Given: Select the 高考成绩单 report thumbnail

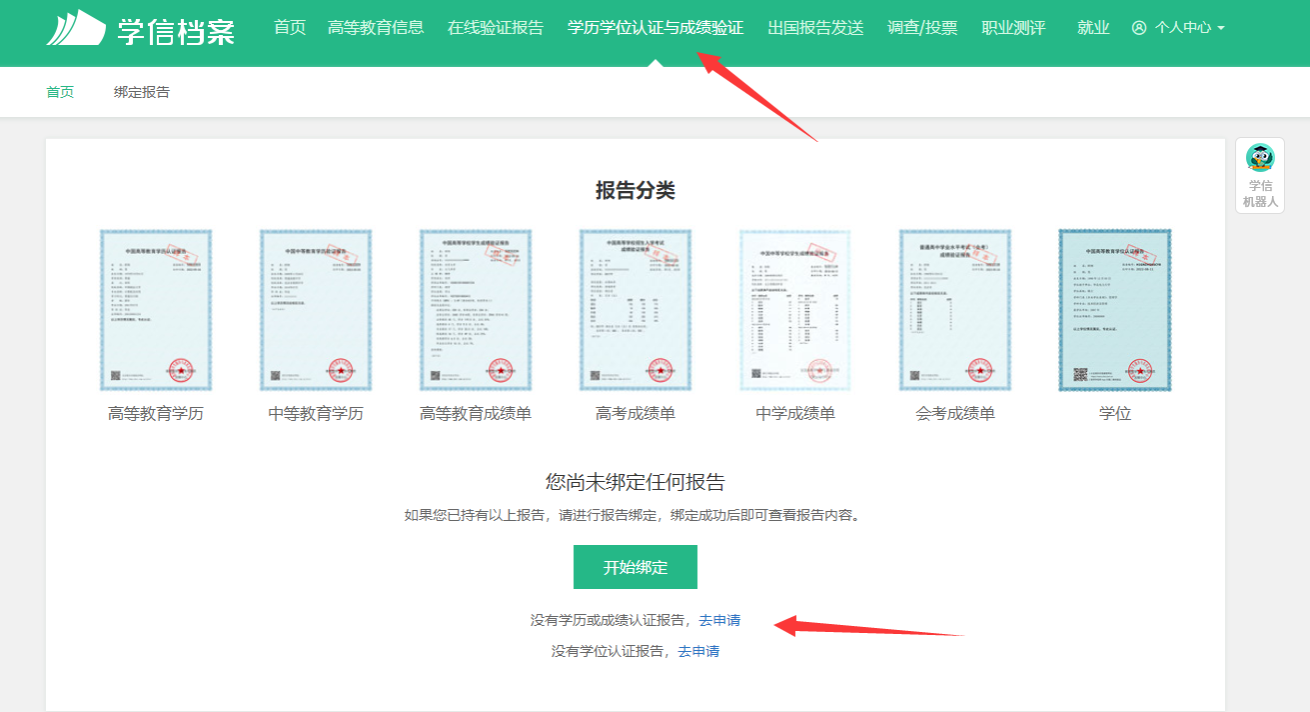Looking at the screenshot, I should click(636, 310).
